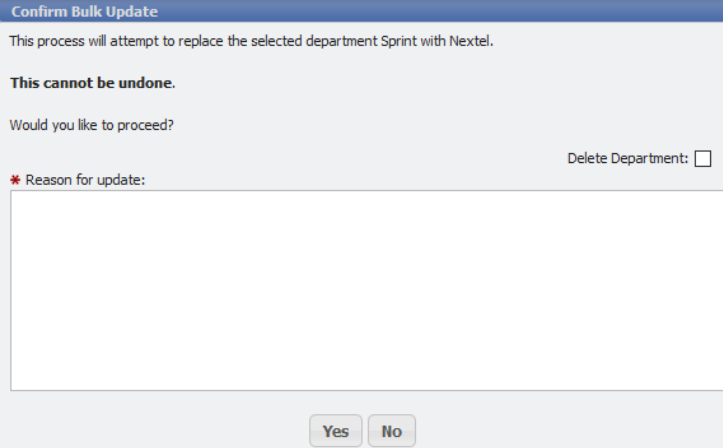Click the red required-field asterisk
723x448 pixels.
click(x=16, y=180)
